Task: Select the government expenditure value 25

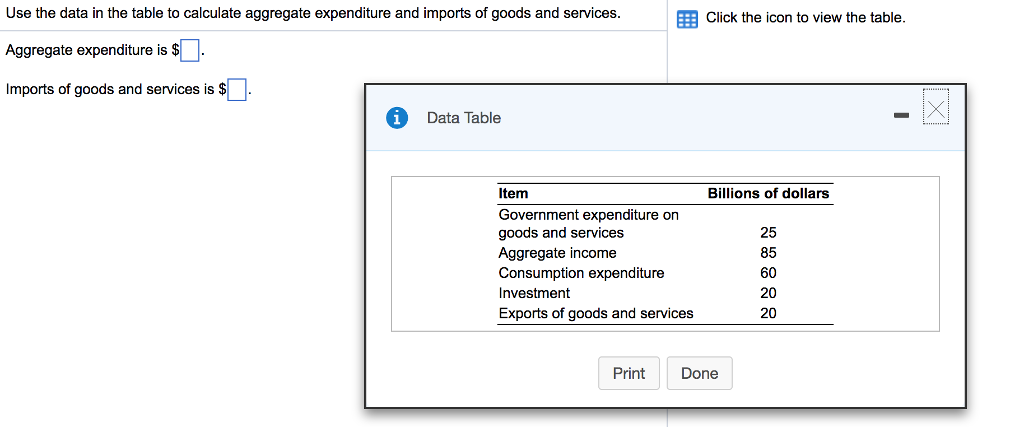Action: 768,233
